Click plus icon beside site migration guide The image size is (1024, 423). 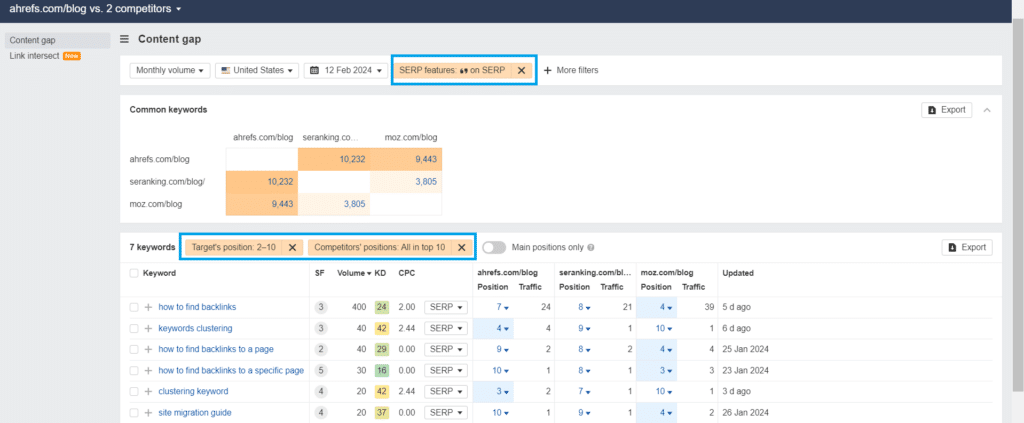(x=148, y=413)
